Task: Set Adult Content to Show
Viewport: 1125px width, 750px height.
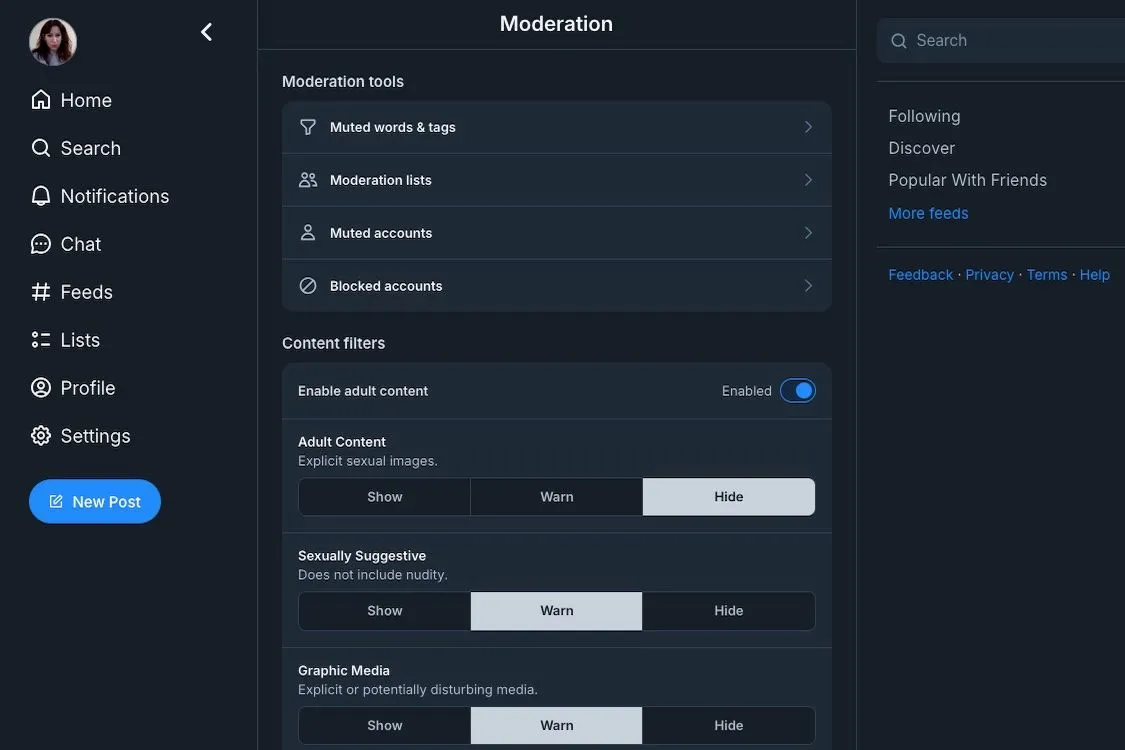Action: tap(385, 497)
